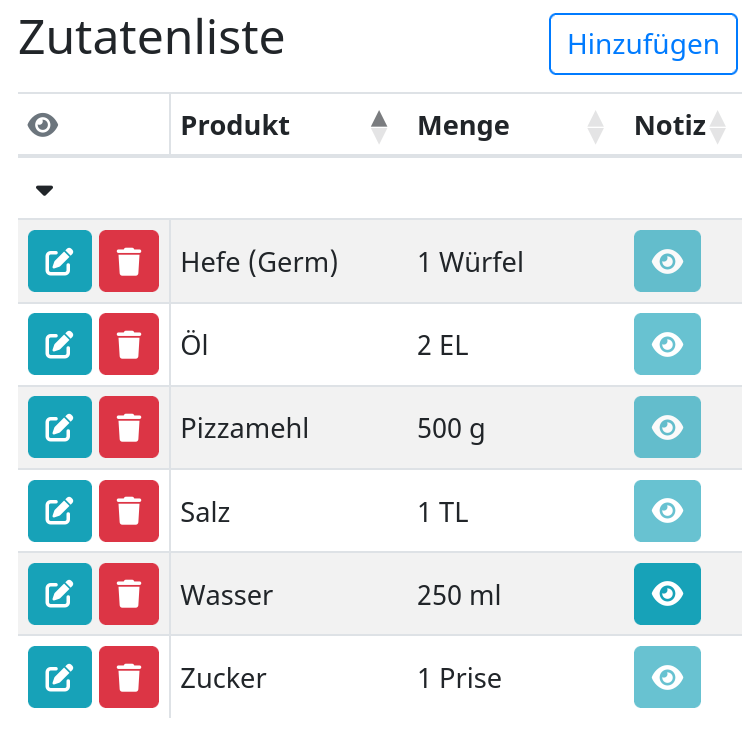The width and height of the screenshot is (751, 742).
Task: Show the note for Pizzamehl
Action: pyautogui.click(x=667, y=427)
